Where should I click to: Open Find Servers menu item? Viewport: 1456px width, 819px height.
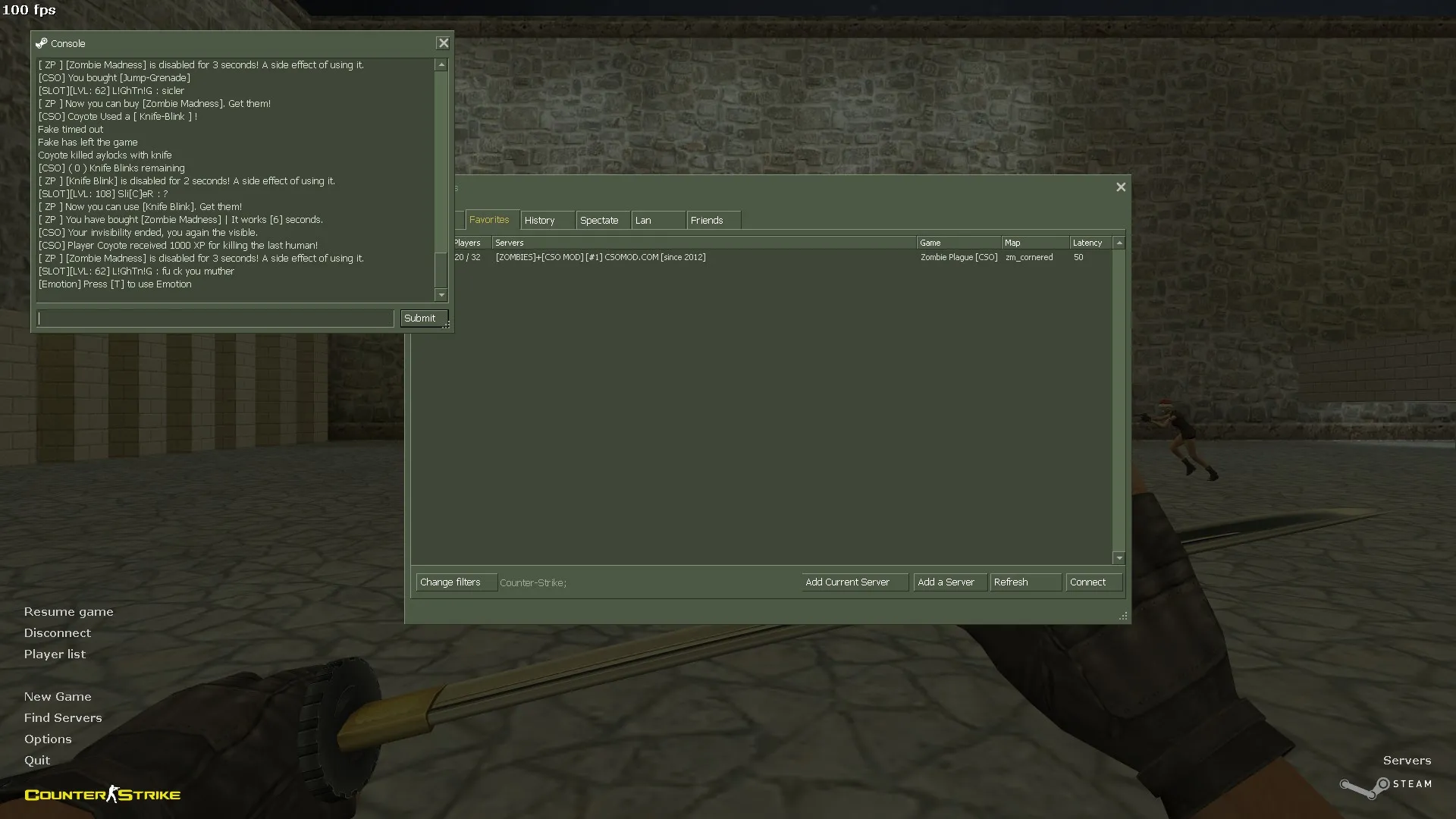click(63, 718)
